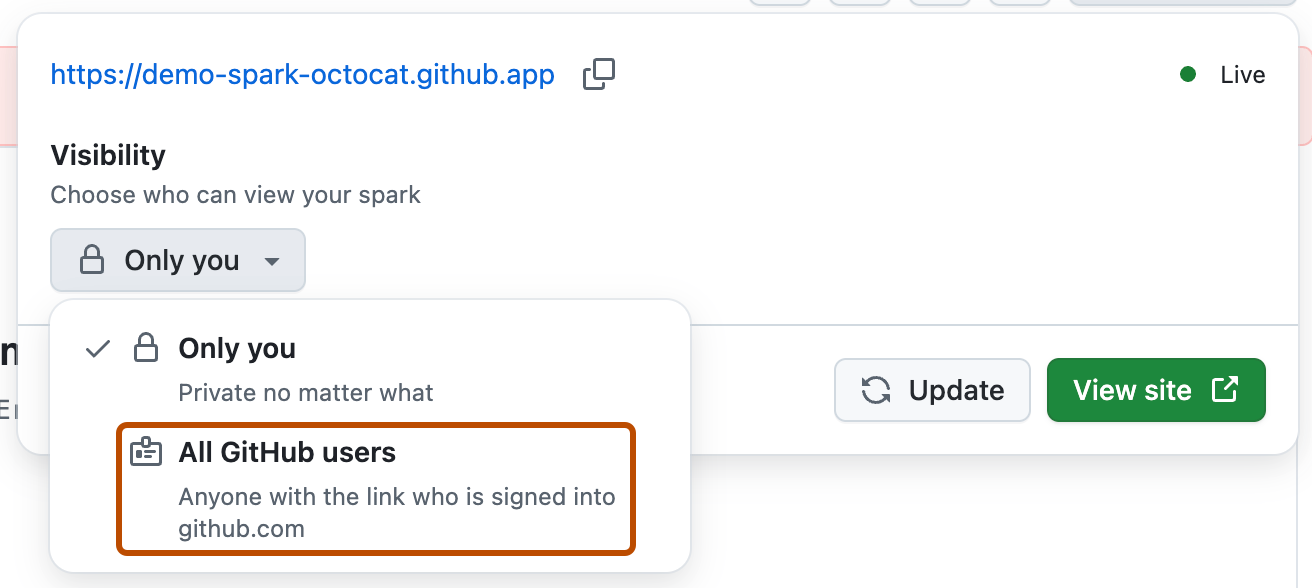
Task: Click the briefcase icon next to All GitHub users
Action: click(147, 452)
